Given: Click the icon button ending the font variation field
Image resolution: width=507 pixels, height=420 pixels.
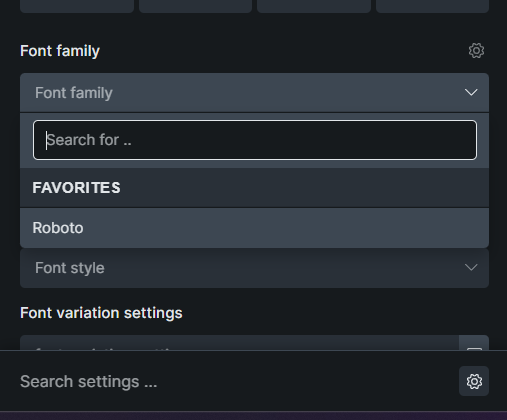Looking at the screenshot, I should click(x=474, y=343).
